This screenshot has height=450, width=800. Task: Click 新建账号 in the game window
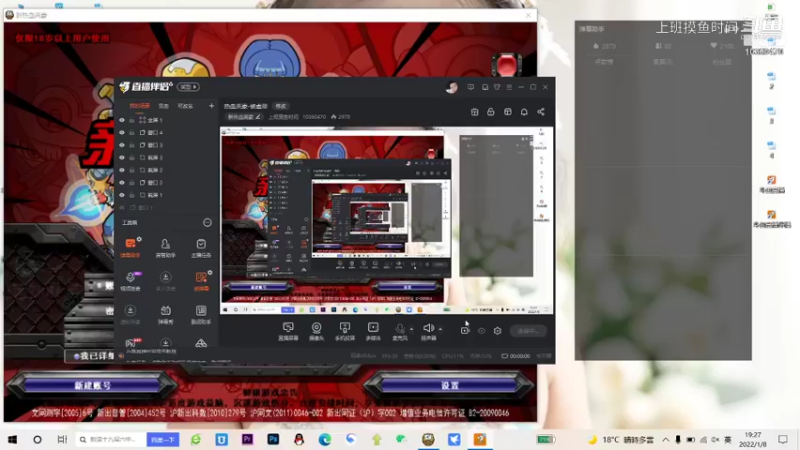[x=92, y=385]
